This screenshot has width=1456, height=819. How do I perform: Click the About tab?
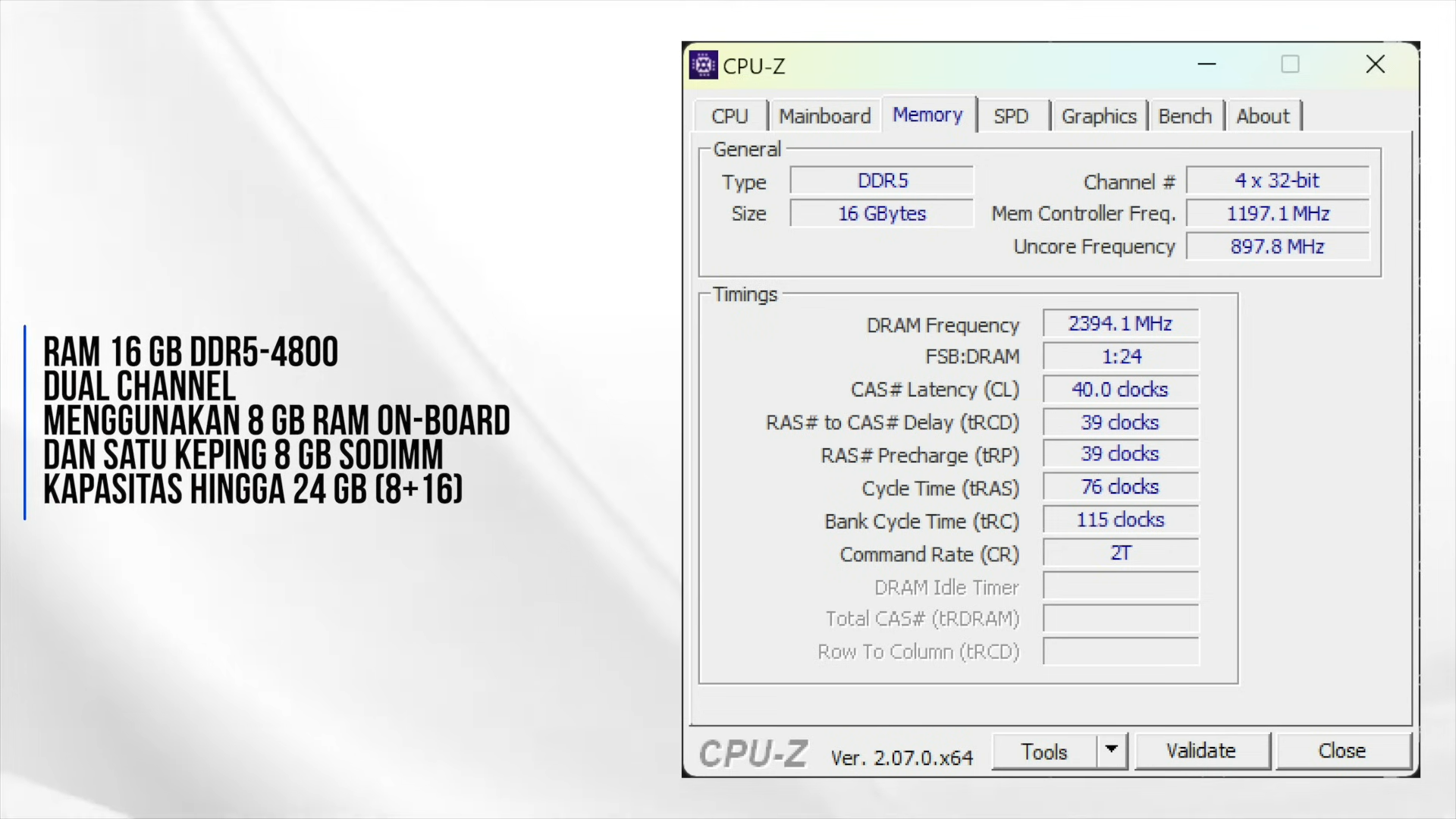(x=1261, y=116)
